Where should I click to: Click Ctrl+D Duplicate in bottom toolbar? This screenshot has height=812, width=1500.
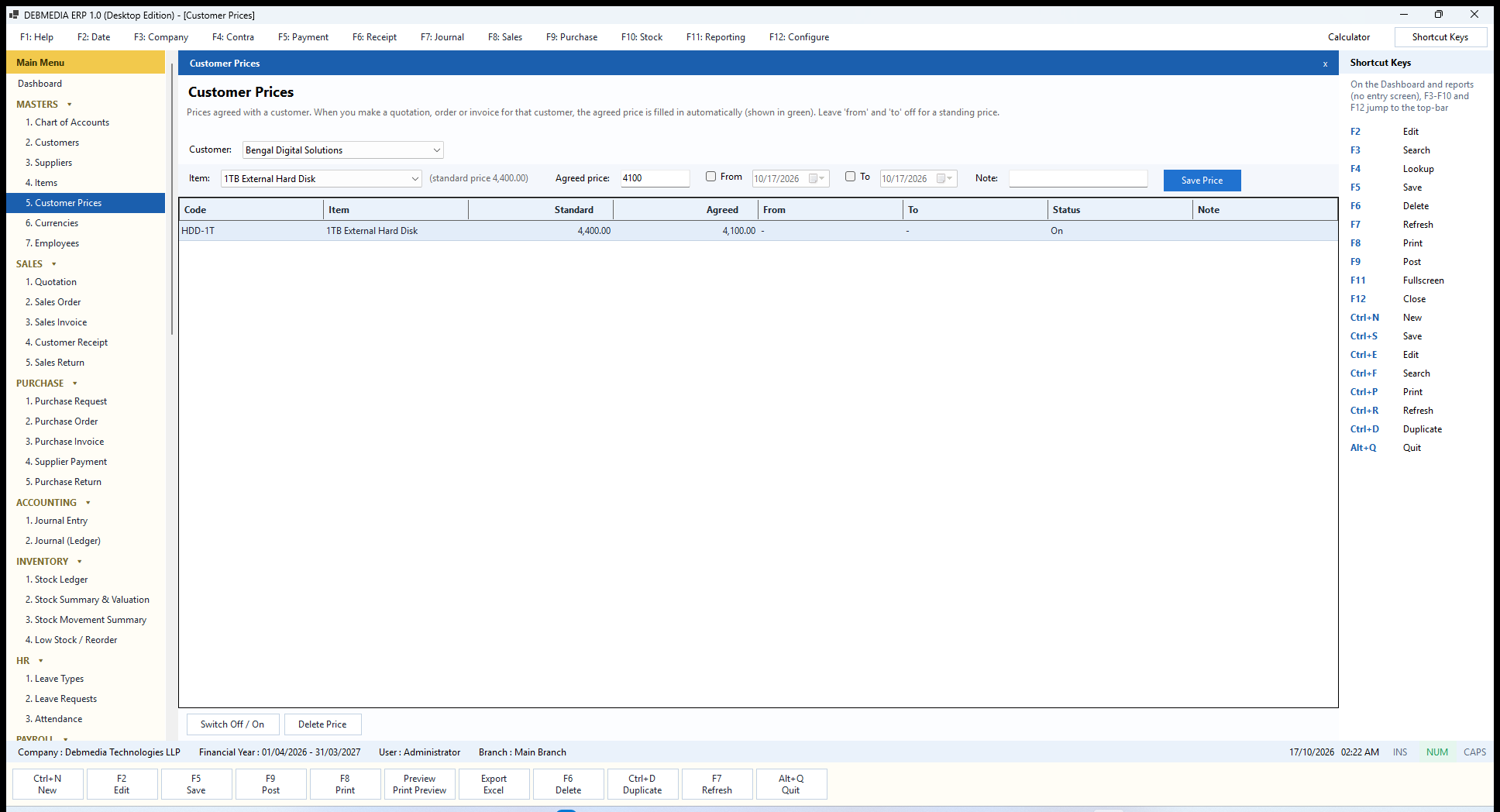tap(642, 784)
